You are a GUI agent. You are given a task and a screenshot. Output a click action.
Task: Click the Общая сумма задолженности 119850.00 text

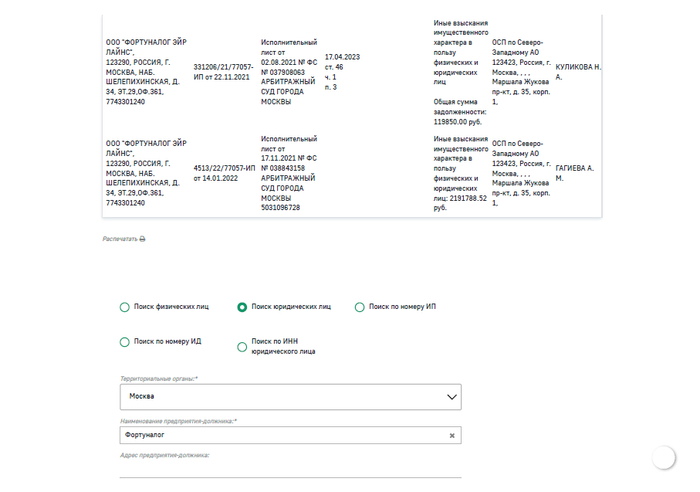(460, 112)
